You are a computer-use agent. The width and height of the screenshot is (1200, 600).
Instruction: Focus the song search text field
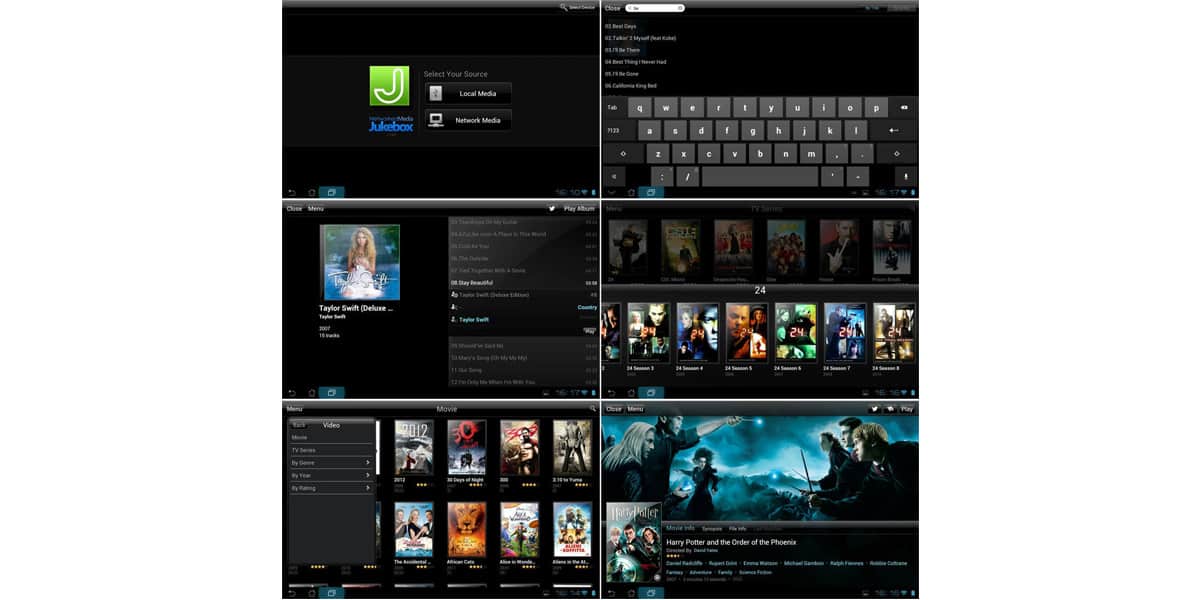point(655,8)
